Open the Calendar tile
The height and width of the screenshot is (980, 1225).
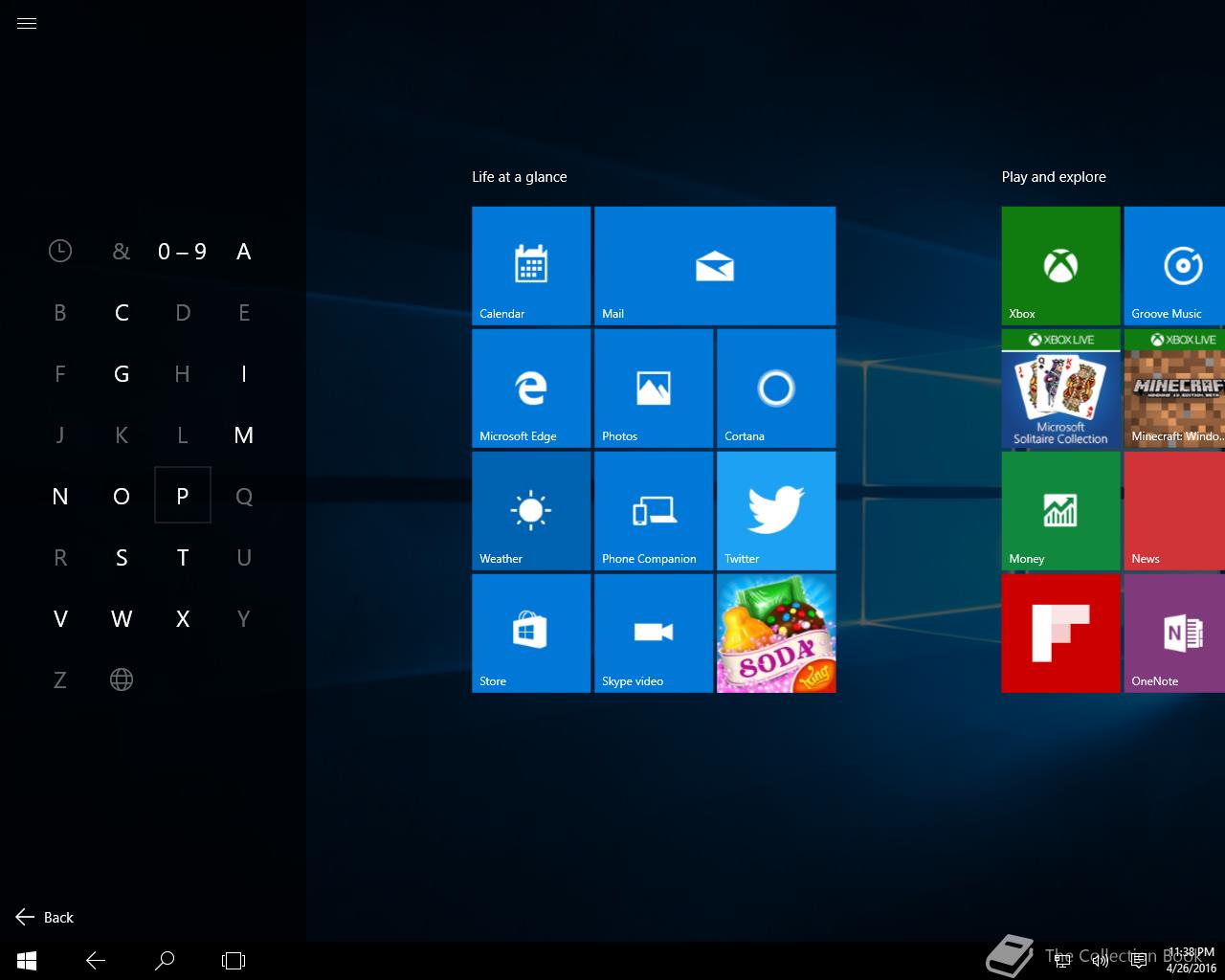coord(531,266)
